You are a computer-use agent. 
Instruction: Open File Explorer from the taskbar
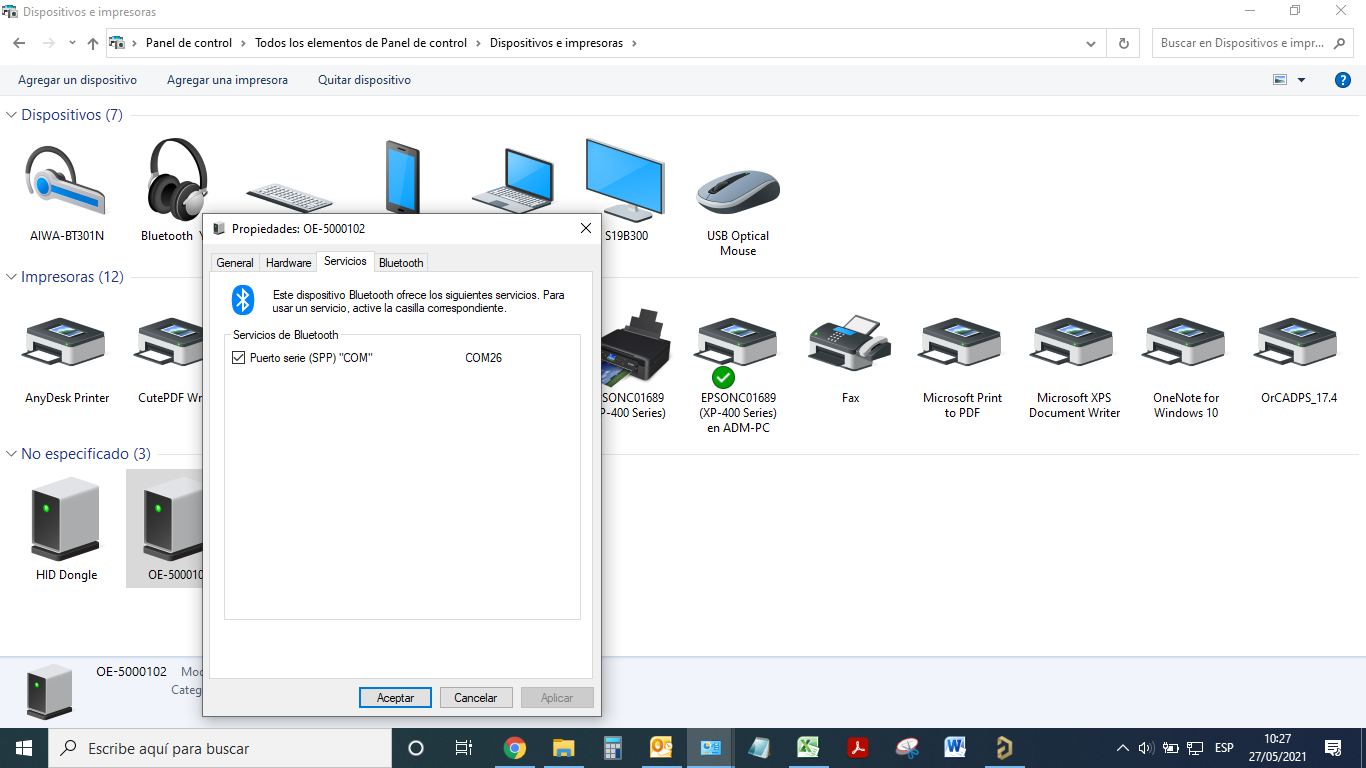click(x=563, y=748)
